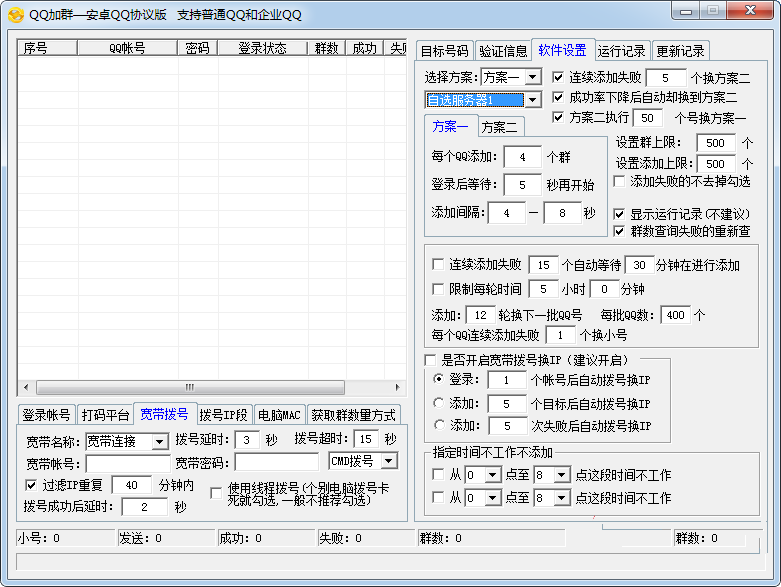This screenshot has height=587, width=781.
Task: Expand the 自选服务器1 dropdown
Action: pos(533,100)
